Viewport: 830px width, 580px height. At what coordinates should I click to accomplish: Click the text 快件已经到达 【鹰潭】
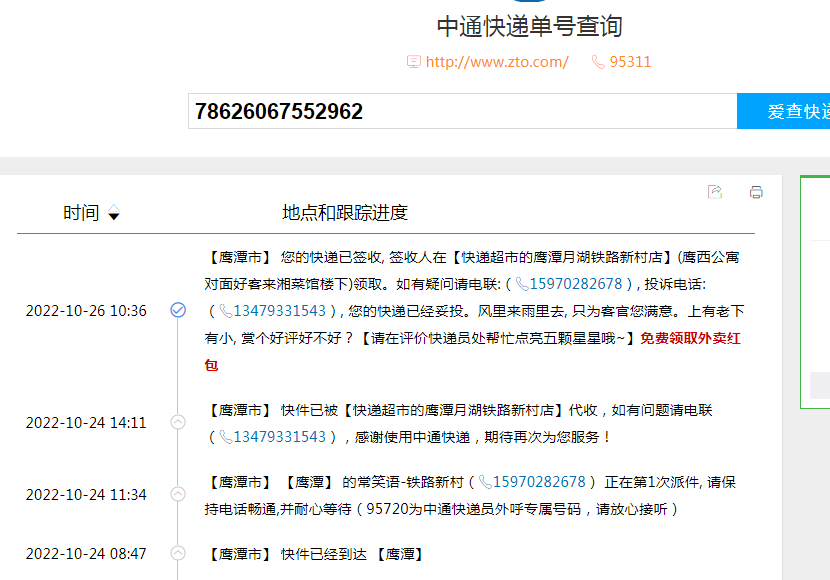pyautogui.click(x=353, y=554)
